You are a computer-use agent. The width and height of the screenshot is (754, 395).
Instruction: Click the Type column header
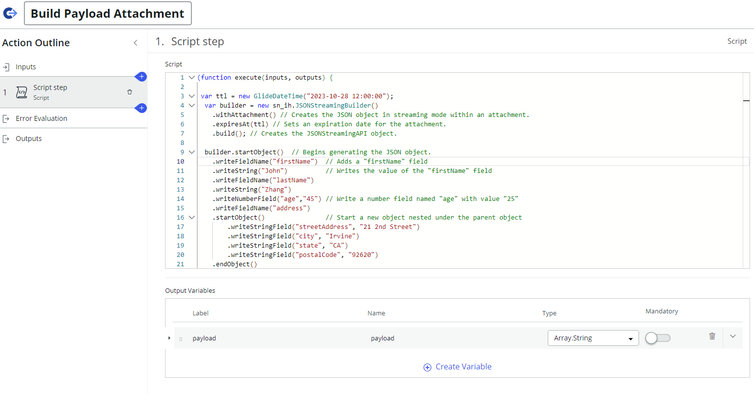pos(549,313)
